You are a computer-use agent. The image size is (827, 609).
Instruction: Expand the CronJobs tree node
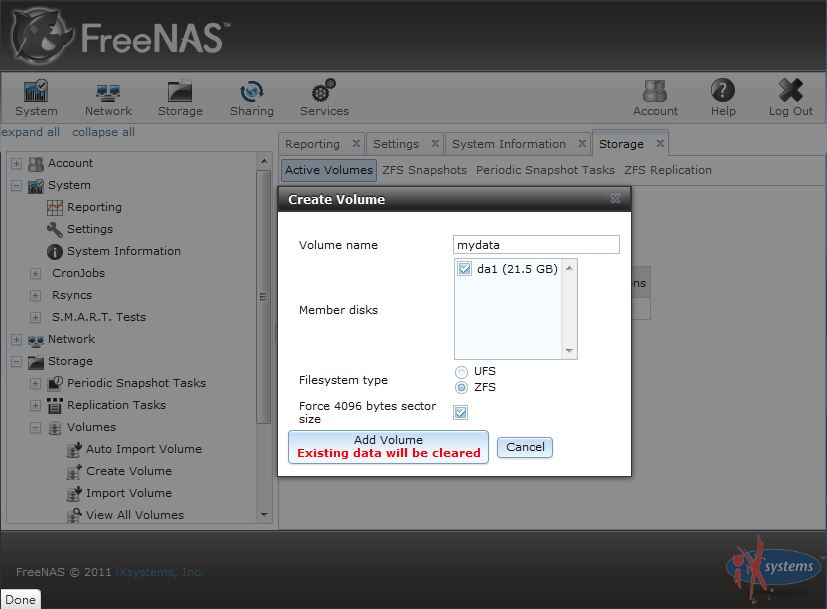(x=36, y=273)
